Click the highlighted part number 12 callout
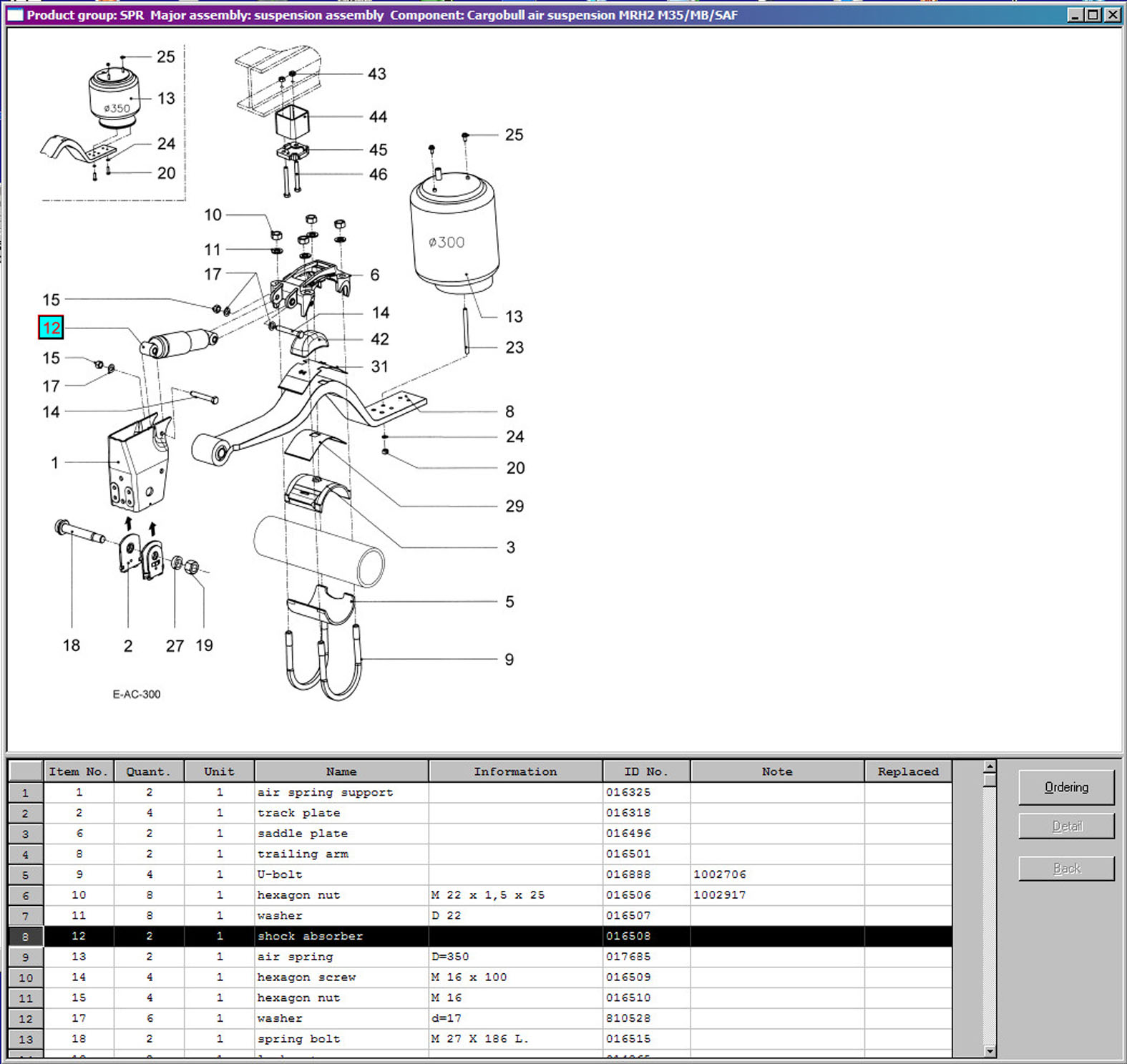1127x1064 pixels. pos(51,328)
